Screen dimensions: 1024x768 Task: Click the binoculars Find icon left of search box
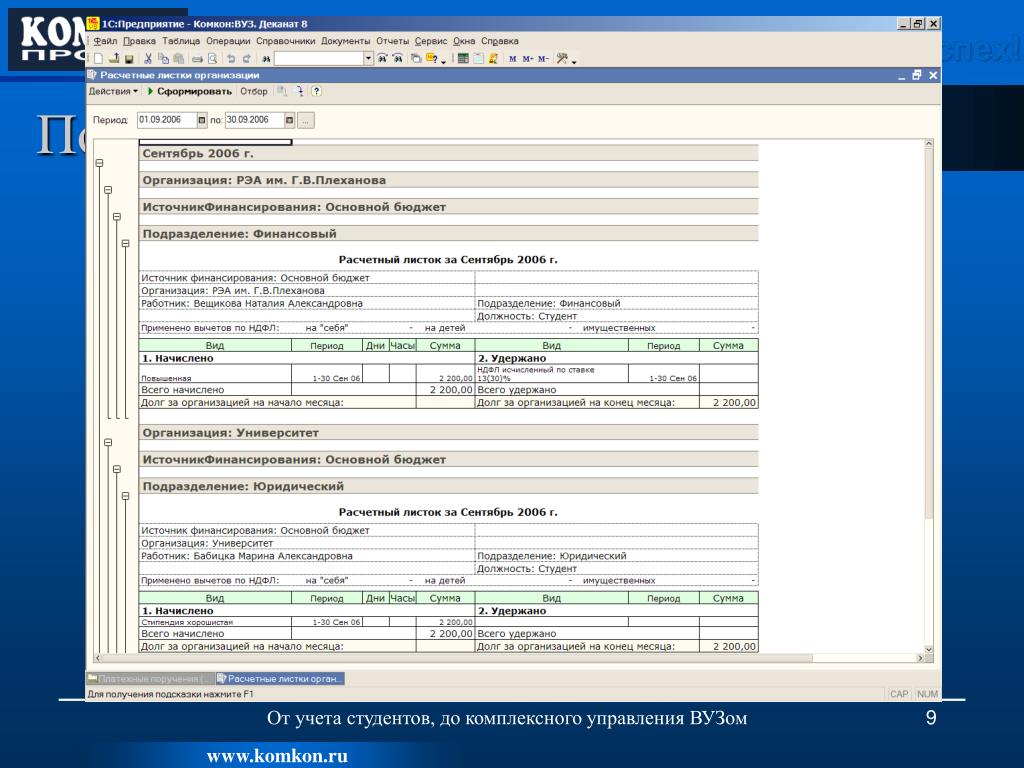click(x=266, y=59)
